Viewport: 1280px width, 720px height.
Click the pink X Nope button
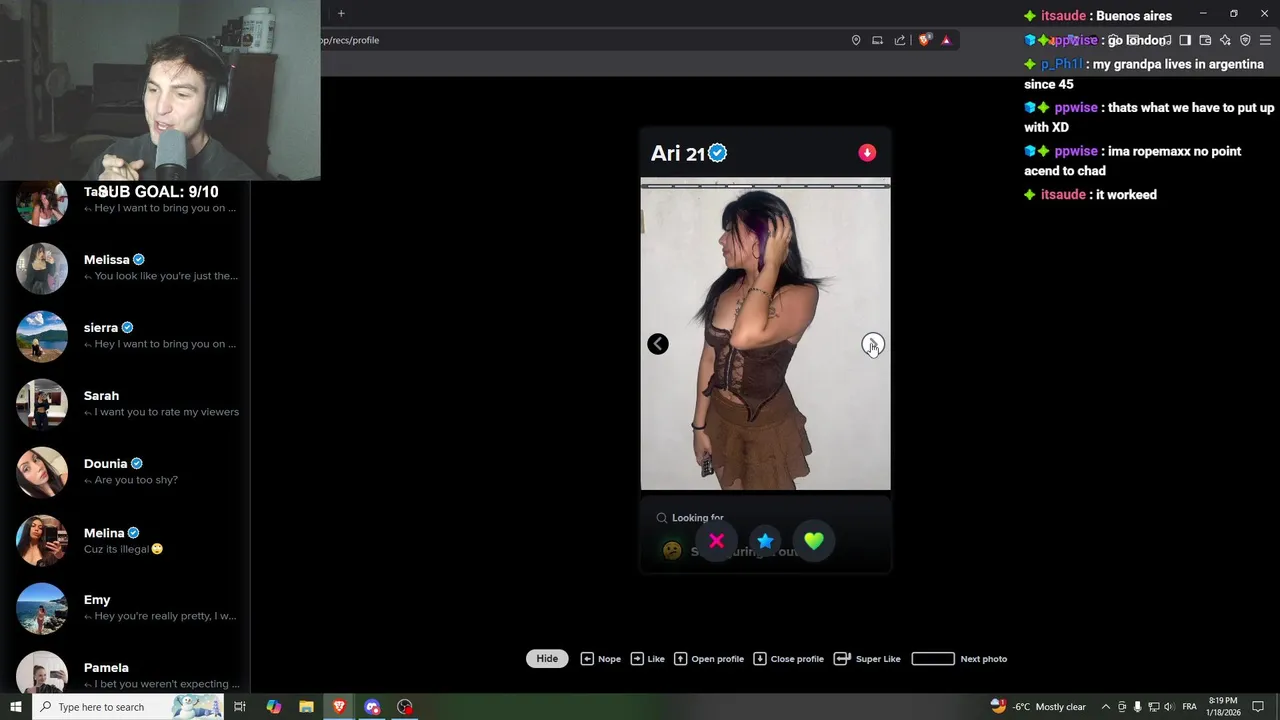coord(716,541)
